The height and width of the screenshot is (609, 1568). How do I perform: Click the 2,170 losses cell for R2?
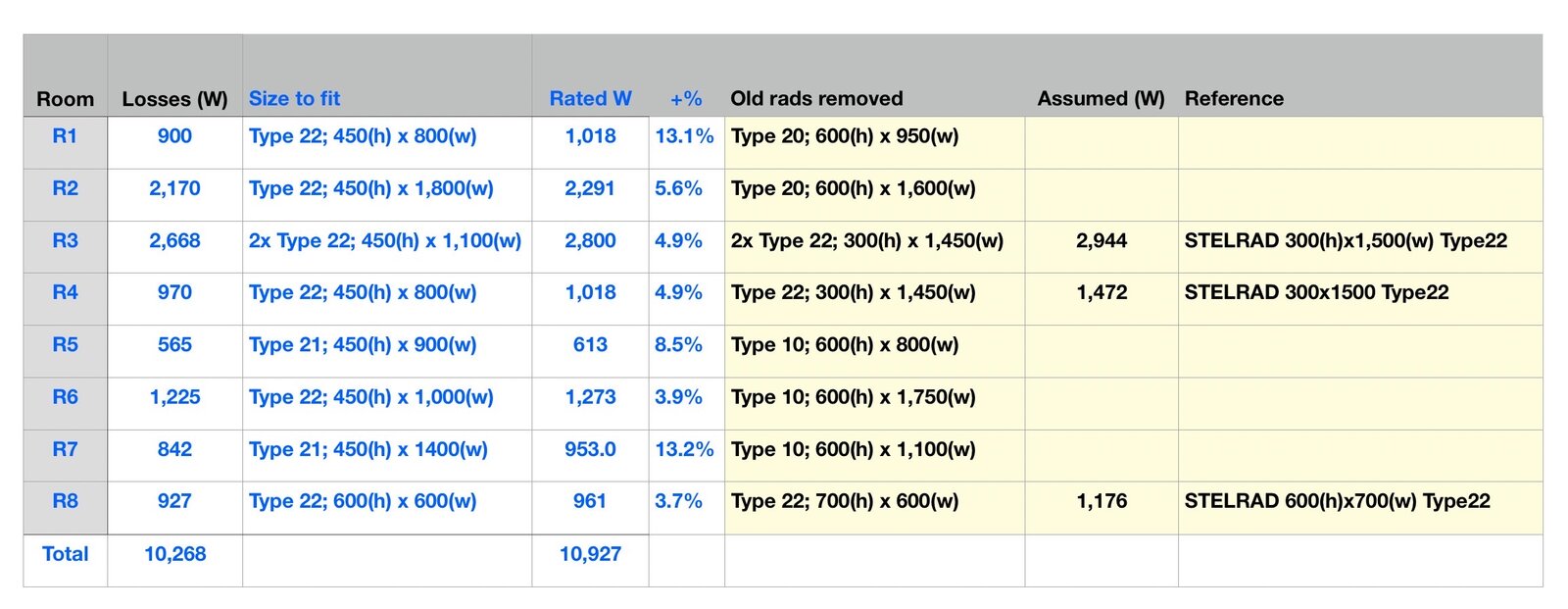[174, 188]
